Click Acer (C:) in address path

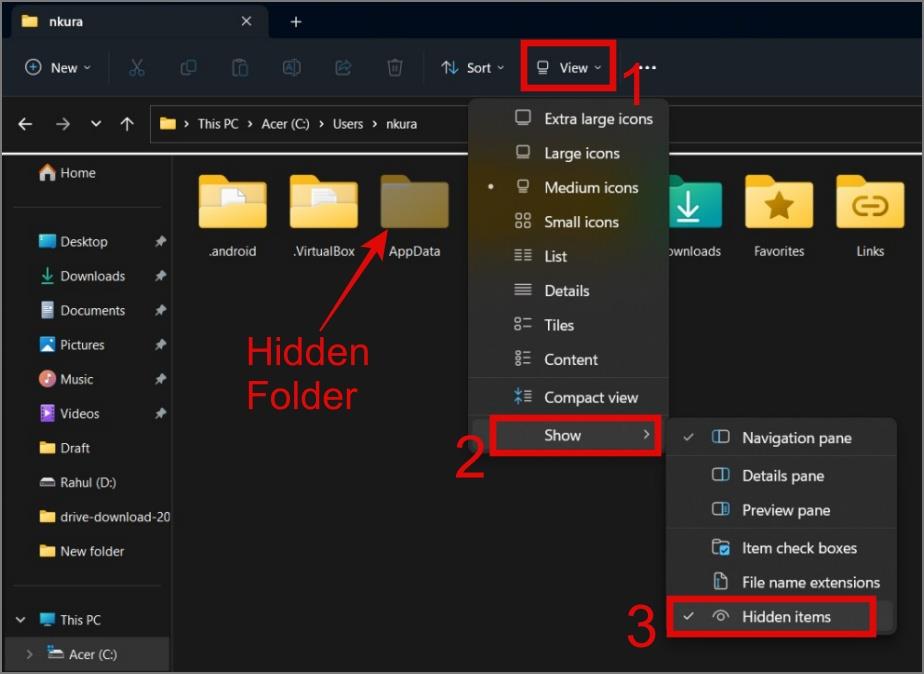coord(285,124)
